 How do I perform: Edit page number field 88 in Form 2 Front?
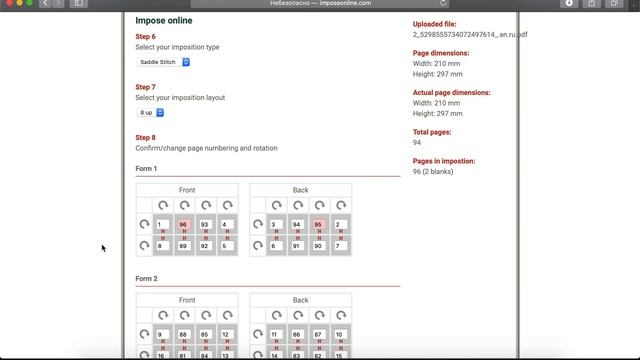pos(184,334)
